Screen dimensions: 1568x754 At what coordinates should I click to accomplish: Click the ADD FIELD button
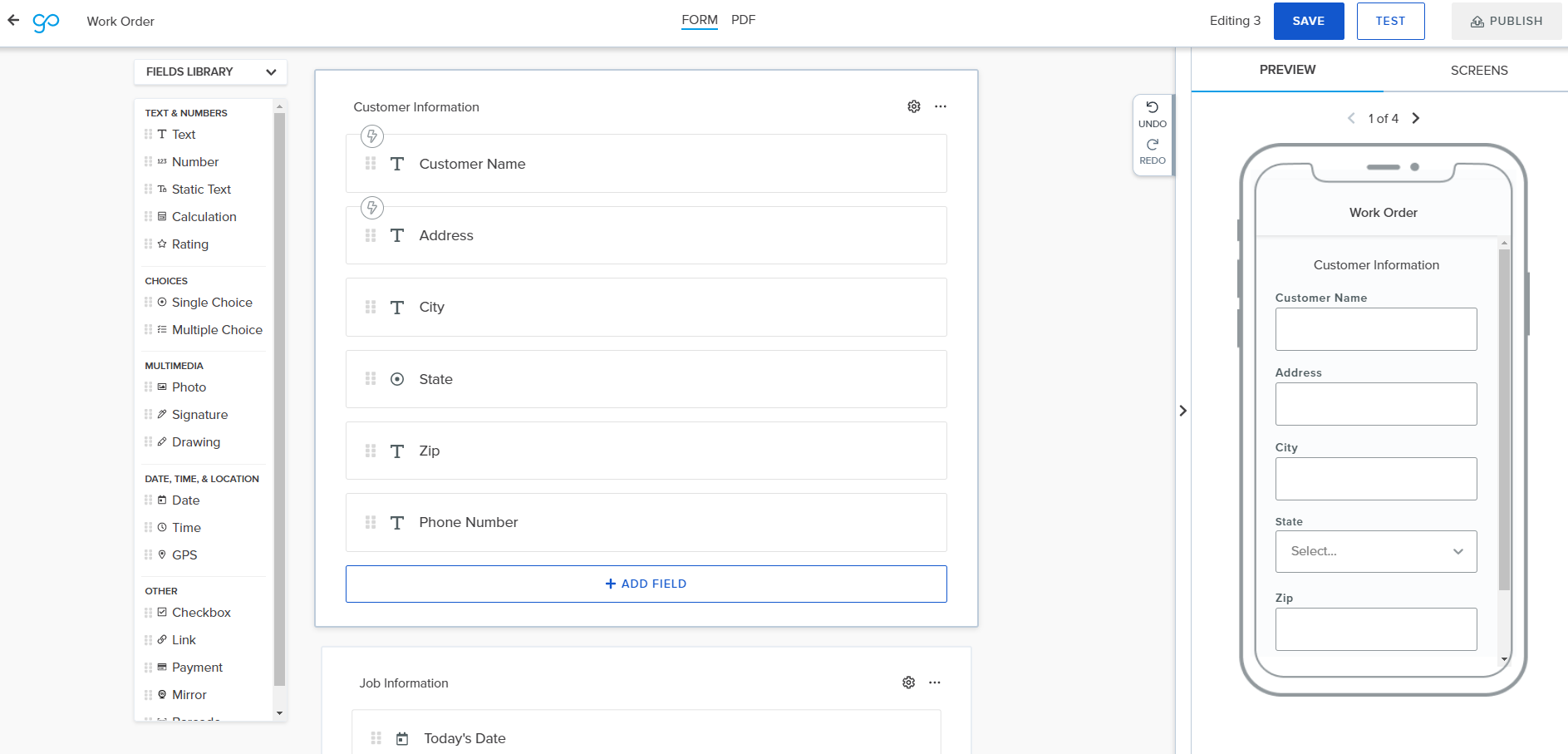[646, 584]
